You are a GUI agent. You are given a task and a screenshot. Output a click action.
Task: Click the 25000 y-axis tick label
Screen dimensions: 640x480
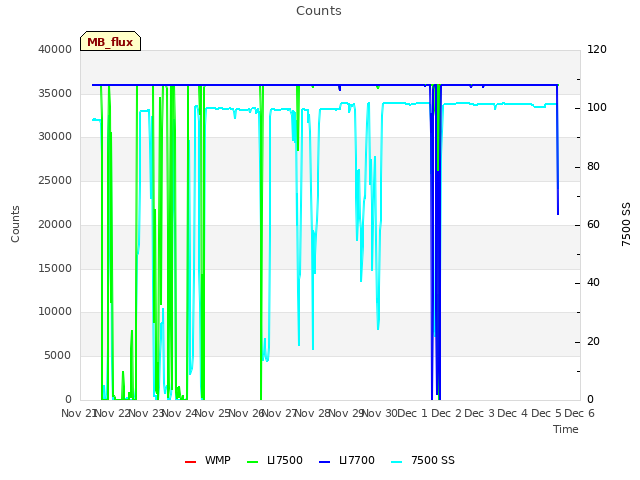[55, 180]
